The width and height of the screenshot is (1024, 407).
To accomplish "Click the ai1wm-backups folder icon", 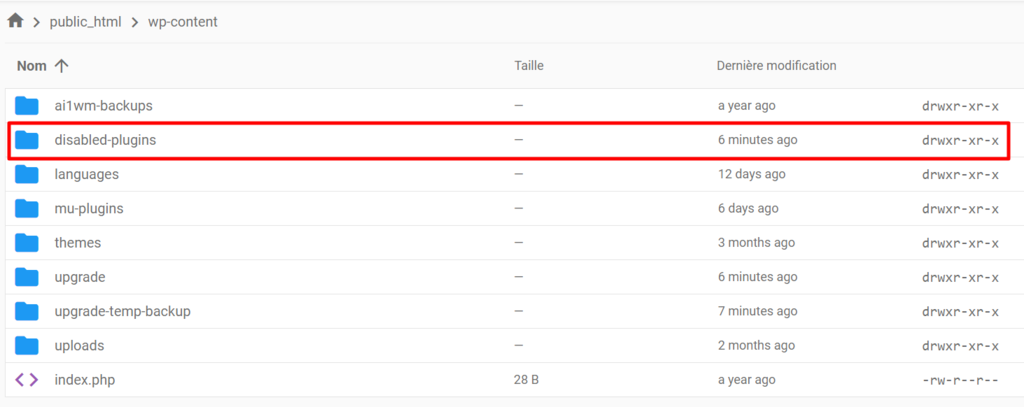I will pos(27,105).
